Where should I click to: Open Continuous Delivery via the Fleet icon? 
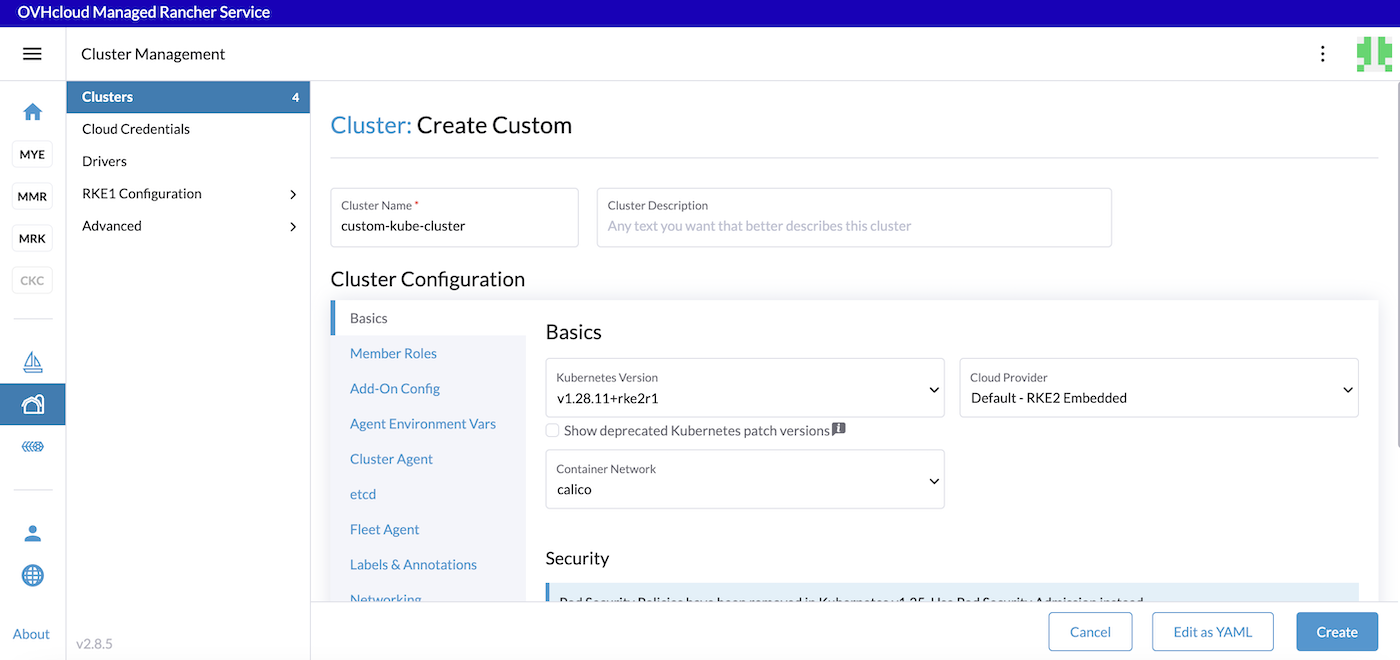tap(32, 446)
